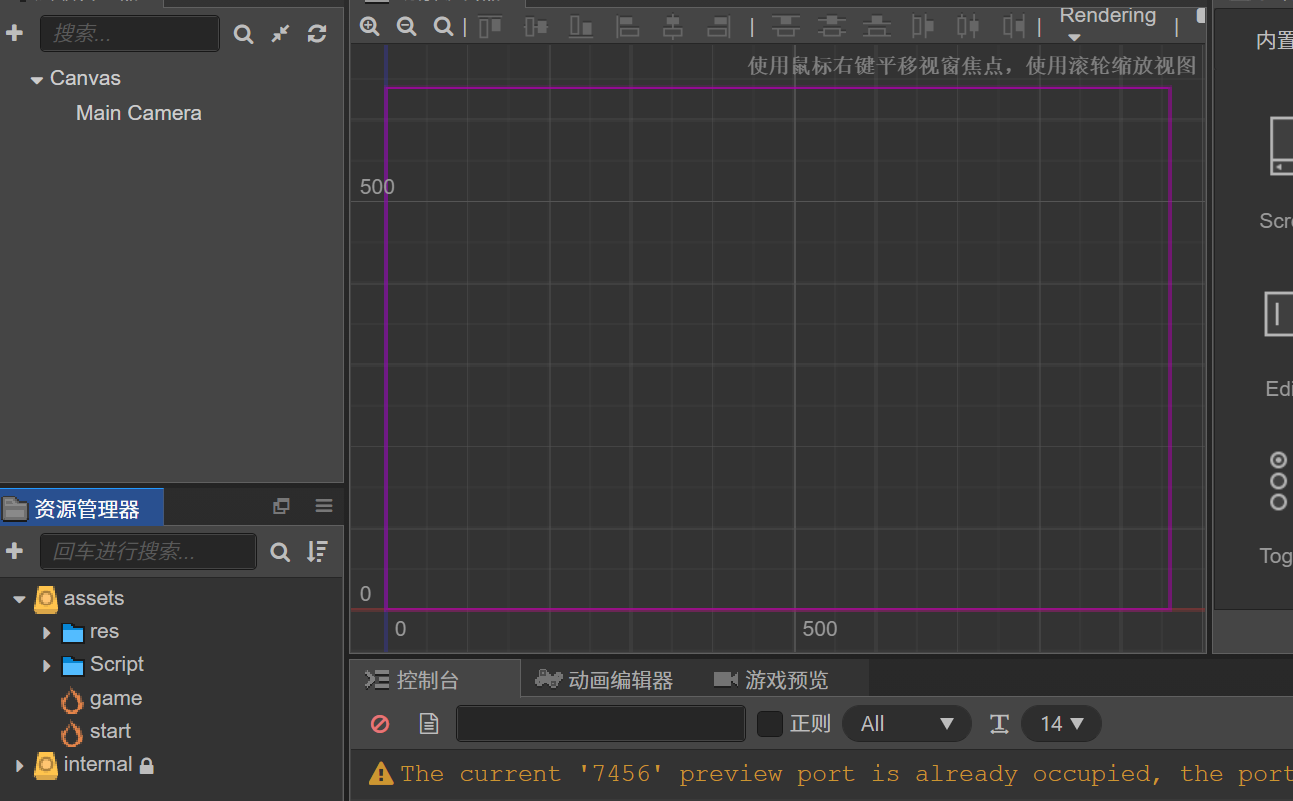Image resolution: width=1293 pixels, height=801 pixels.
Task: Align nodes to vertical center
Action: pos(536,27)
